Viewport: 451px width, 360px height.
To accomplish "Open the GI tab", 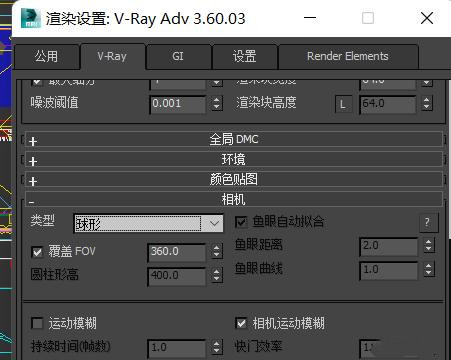I will [178, 56].
